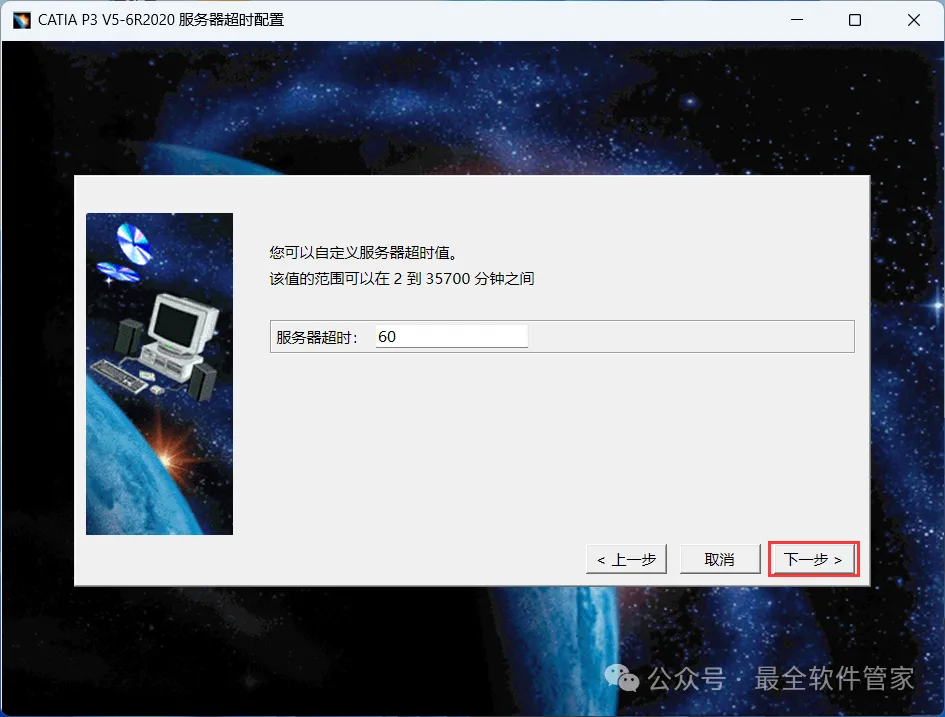Minimize the CATIA setup window

coord(797,20)
